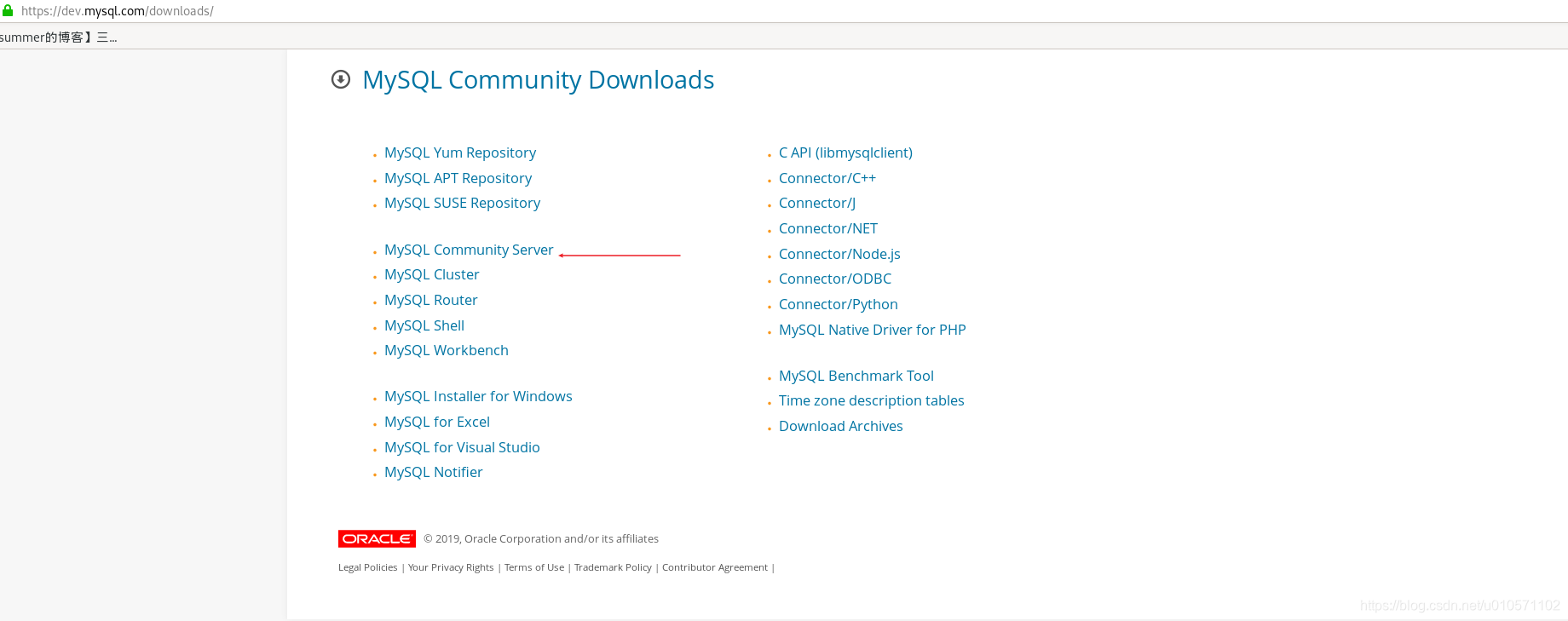This screenshot has width=1568, height=621.
Task: Open Download Archives link
Action: (841, 426)
